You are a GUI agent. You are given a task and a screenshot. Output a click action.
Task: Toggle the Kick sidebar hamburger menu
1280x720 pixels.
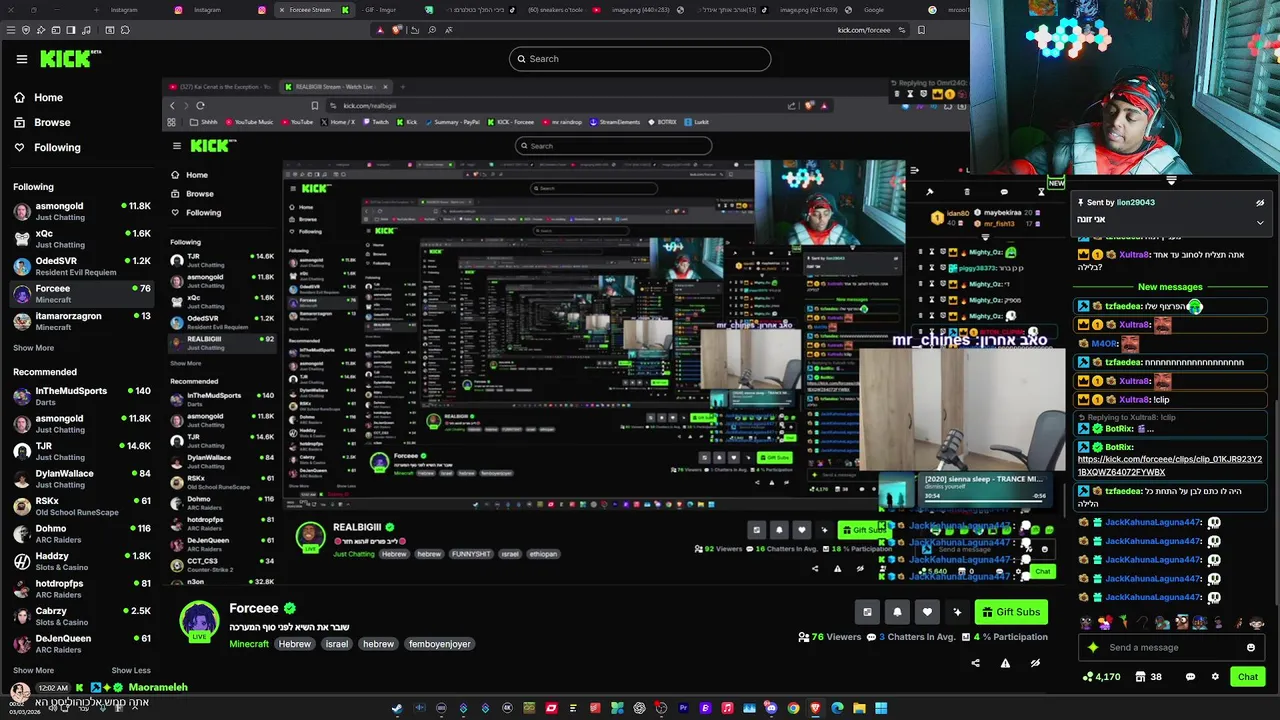coord(21,59)
